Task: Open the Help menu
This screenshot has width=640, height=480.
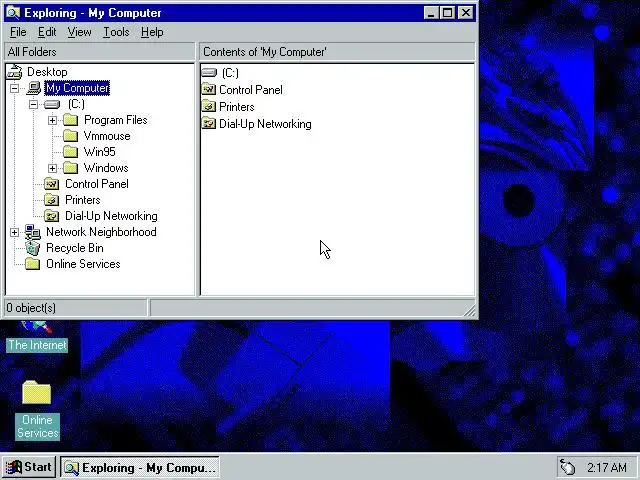Action: point(152,32)
